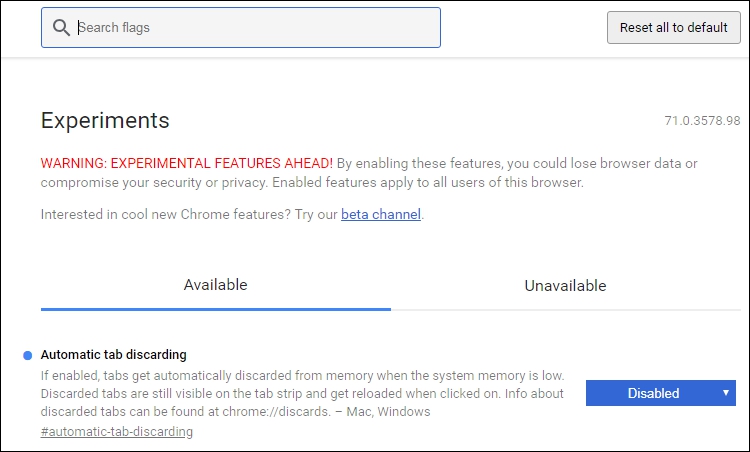Click the Interested in cool new Chrome features text
Screen dimensions: 750x452
click(x=165, y=214)
